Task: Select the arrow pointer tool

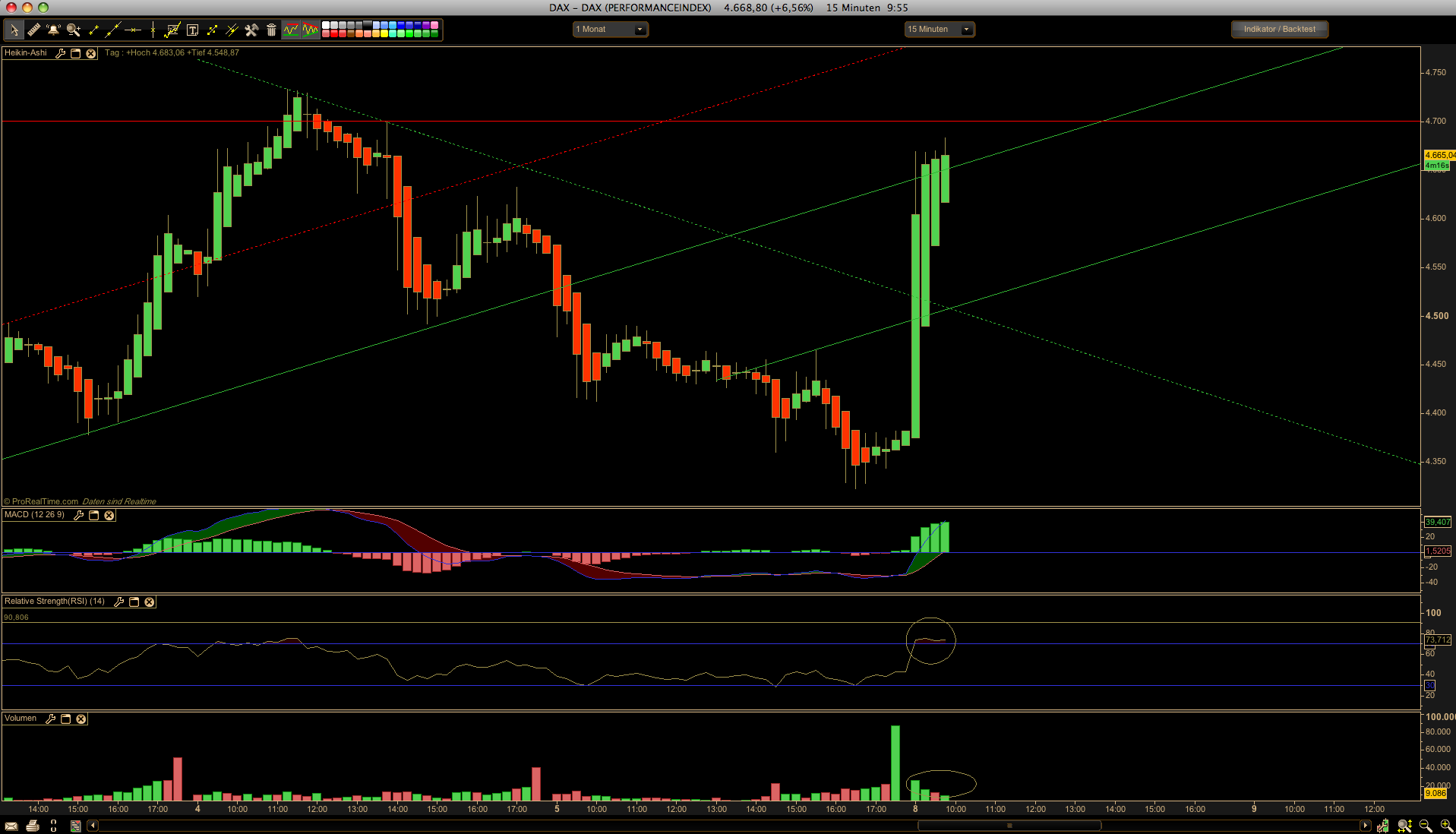Action: [14, 30]
